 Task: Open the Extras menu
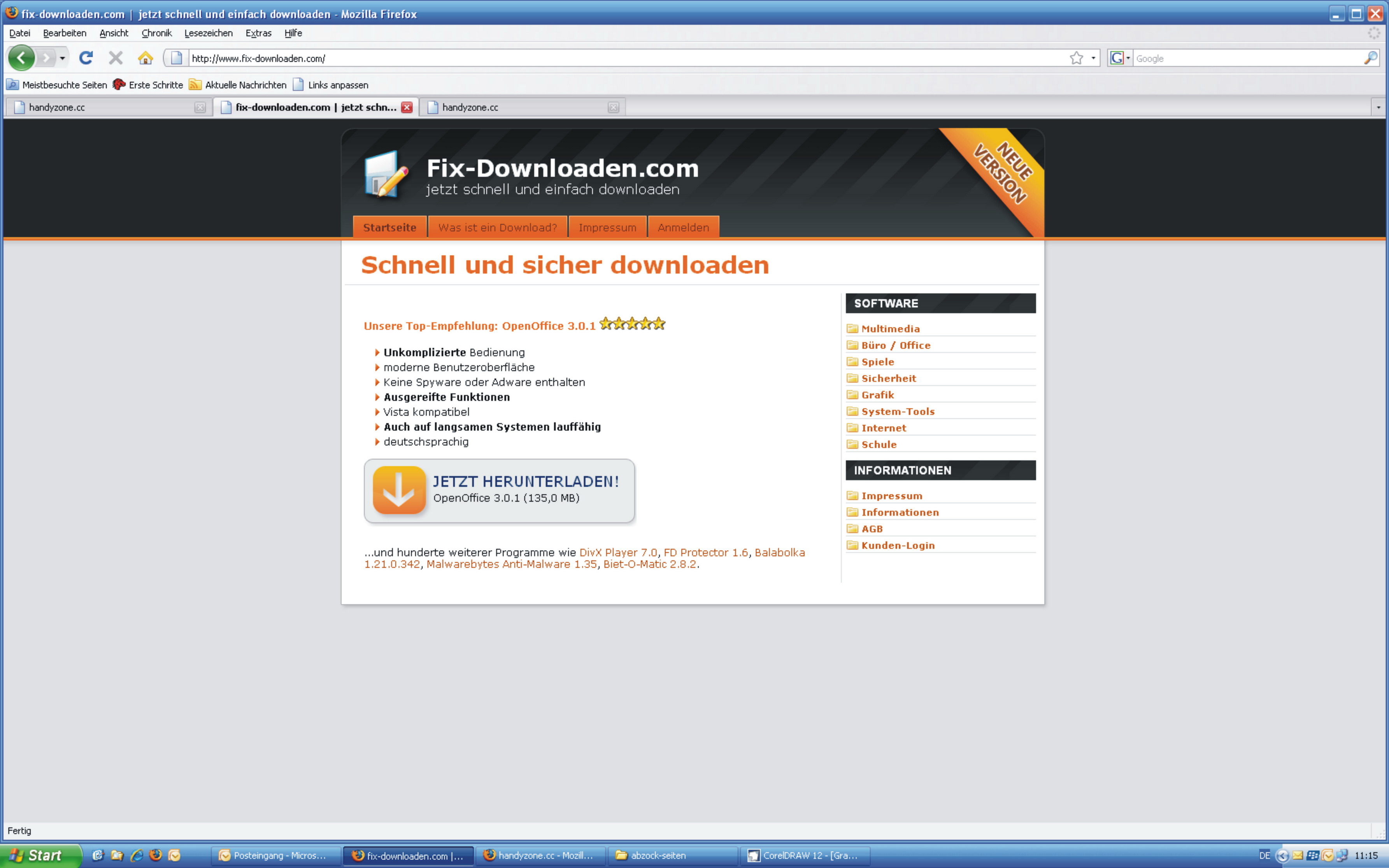click(x=258, y=33)
